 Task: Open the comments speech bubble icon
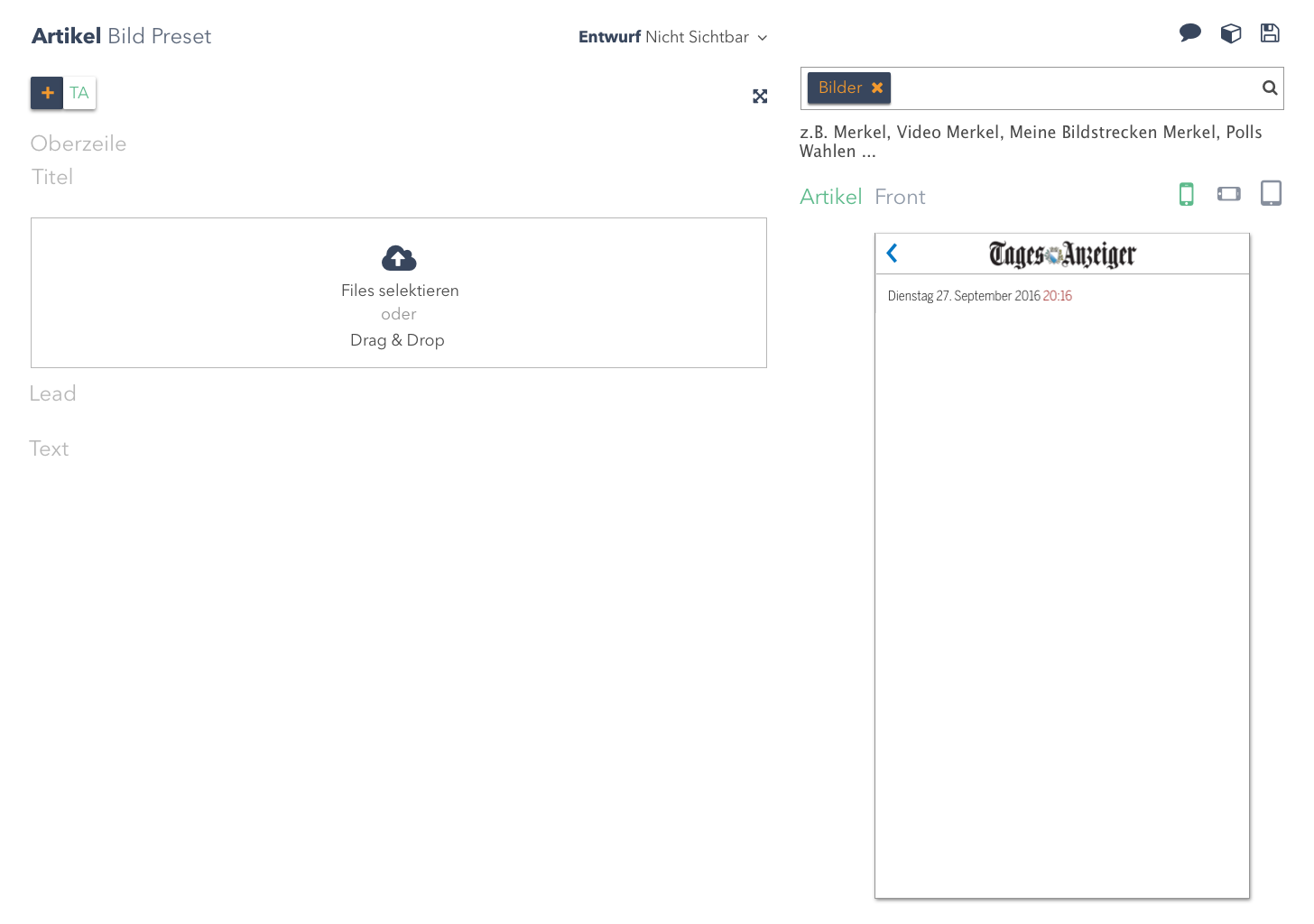pos(1189,33)
